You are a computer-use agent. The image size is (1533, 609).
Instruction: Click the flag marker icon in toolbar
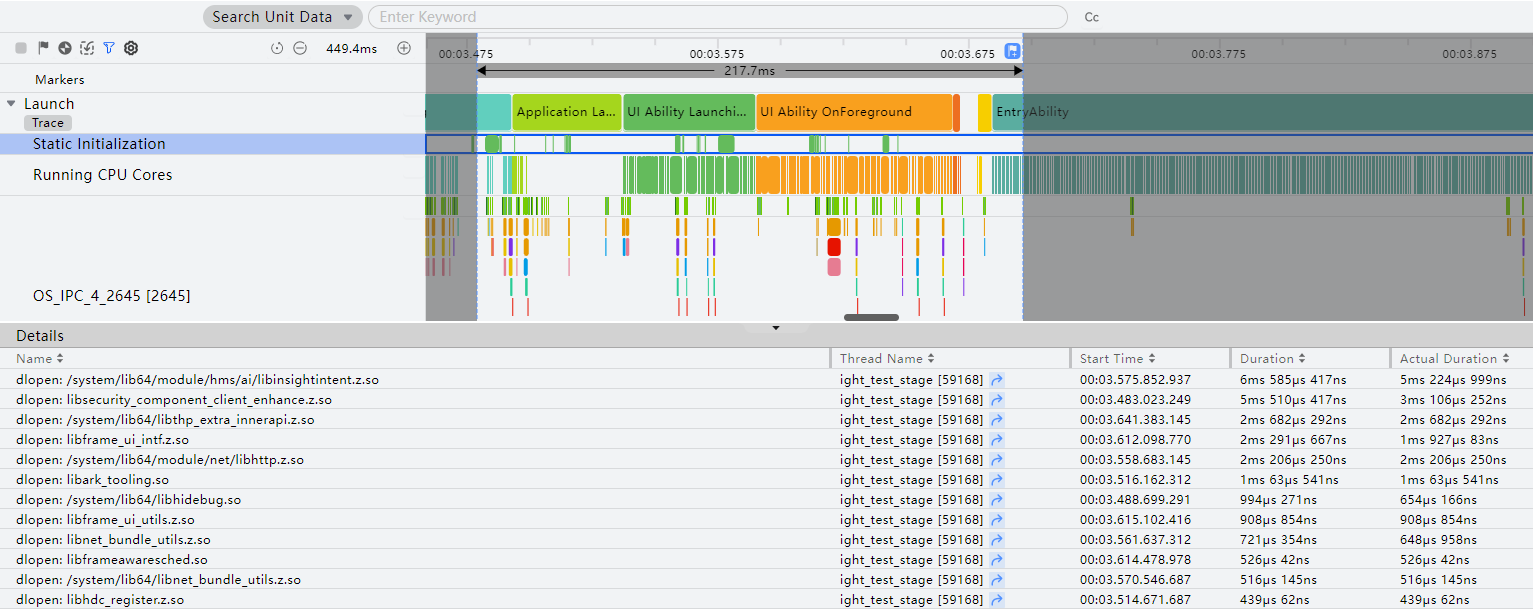point(43,48)
